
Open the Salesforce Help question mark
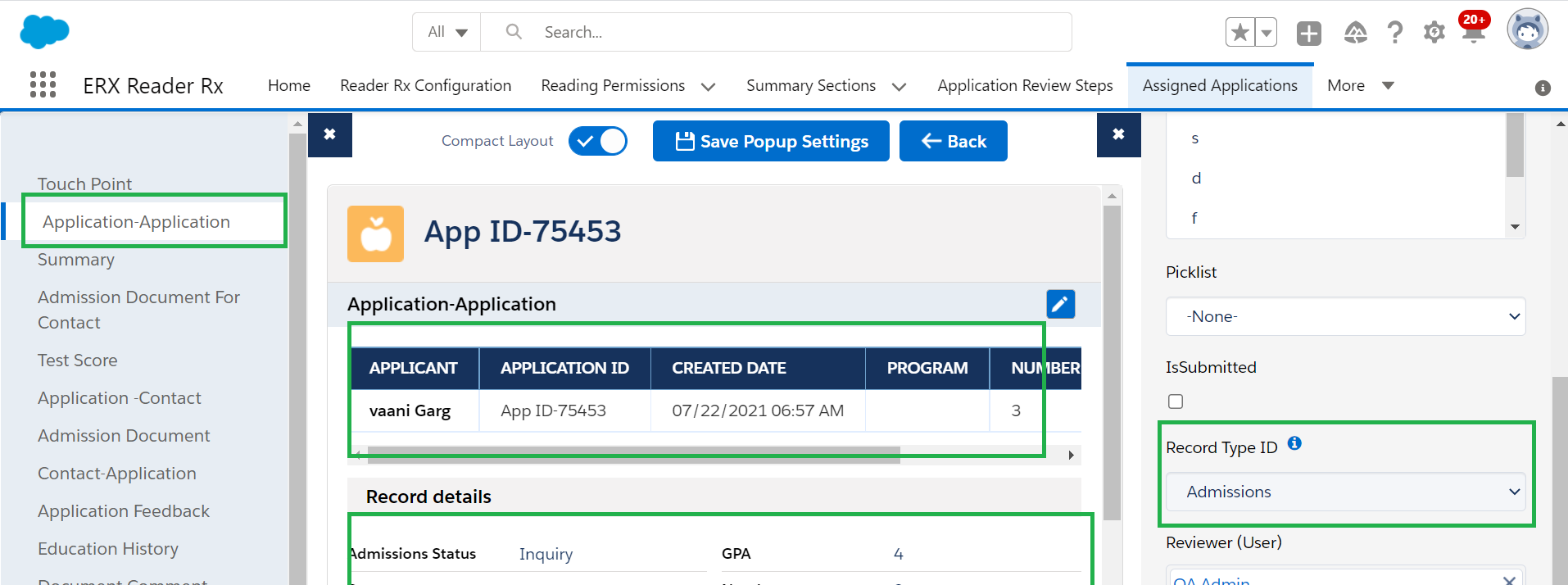point(1394,33)
